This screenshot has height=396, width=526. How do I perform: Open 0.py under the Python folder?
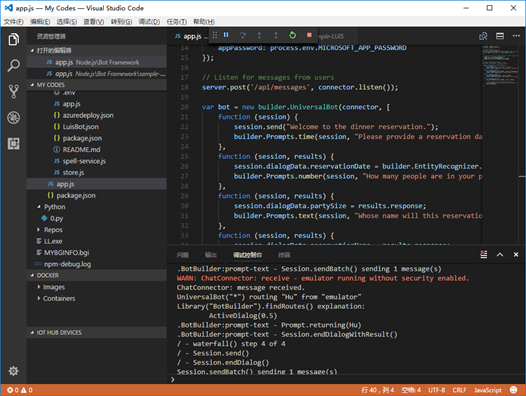pos(97,218)
